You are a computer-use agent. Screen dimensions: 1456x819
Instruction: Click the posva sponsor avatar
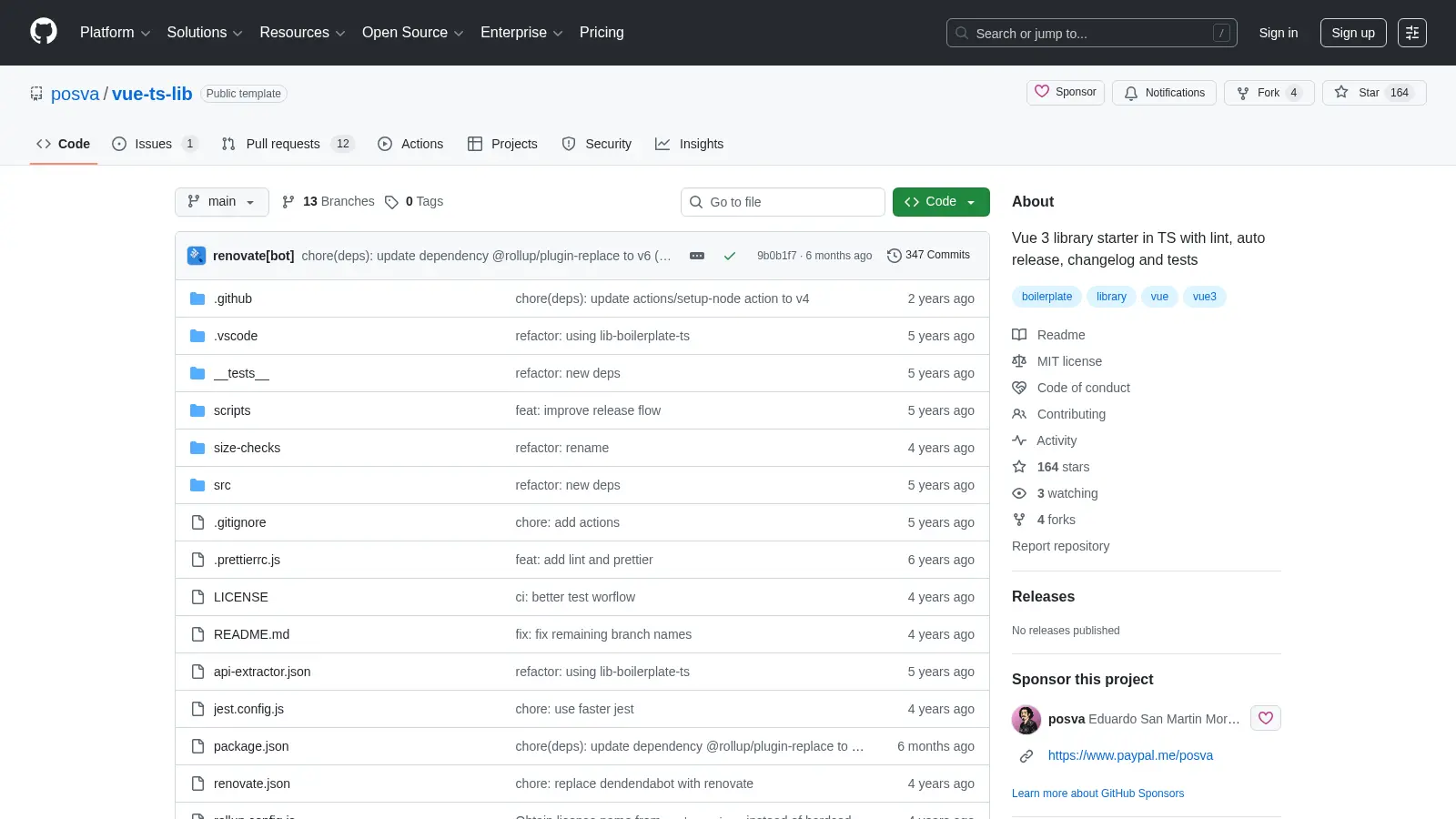(1026, 719)
